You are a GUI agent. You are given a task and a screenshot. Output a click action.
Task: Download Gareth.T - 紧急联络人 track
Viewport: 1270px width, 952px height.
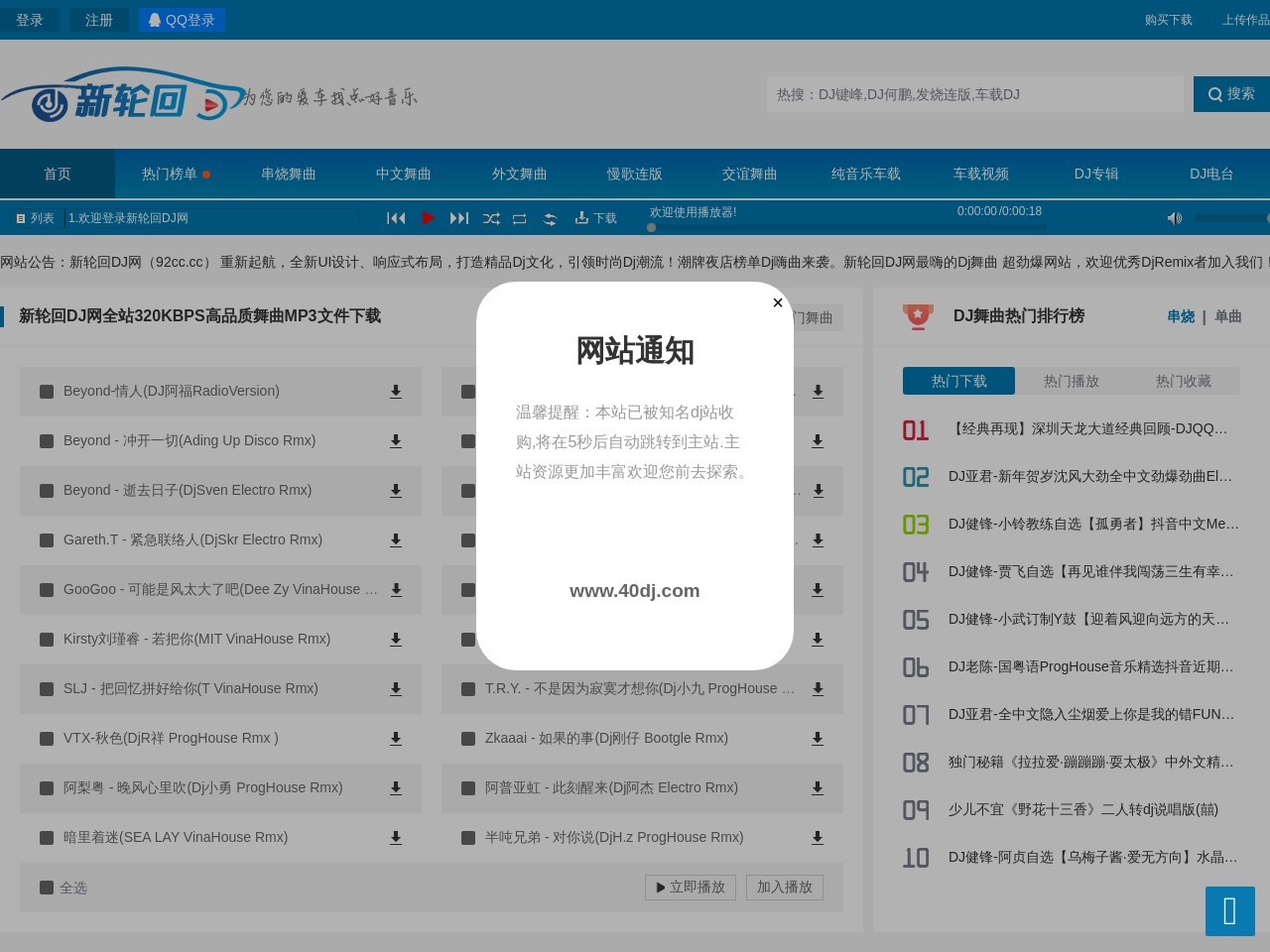(396, 540)
